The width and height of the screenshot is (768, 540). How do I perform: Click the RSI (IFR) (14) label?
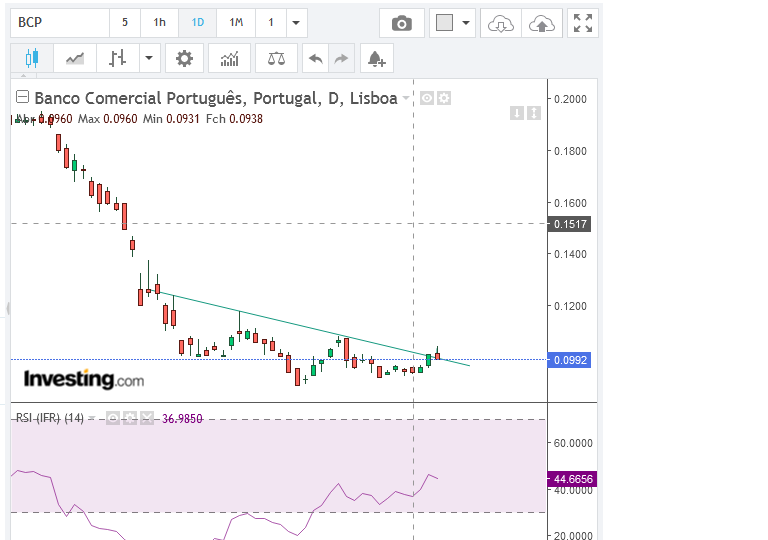[49, 418]
